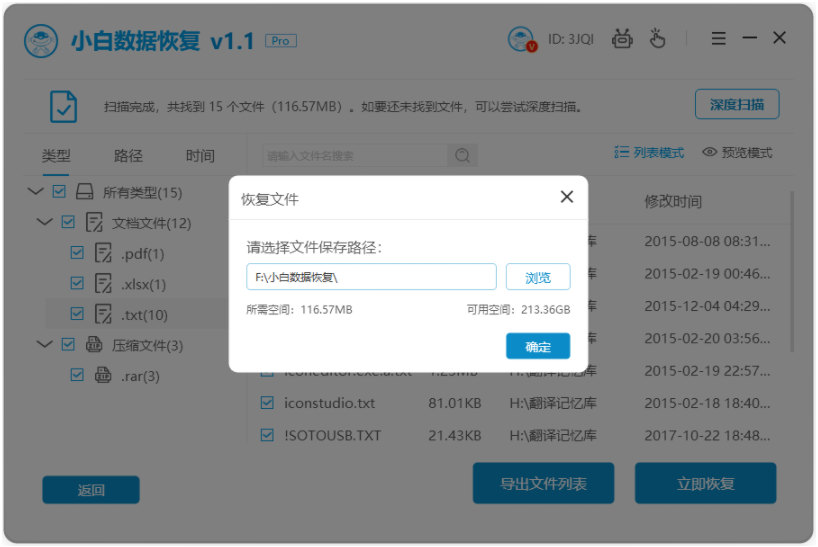Image resolution: width=818 pixels, height=547 pixels.
Task: Switch to the 时间 tab
Action: [x=200, y=156]
